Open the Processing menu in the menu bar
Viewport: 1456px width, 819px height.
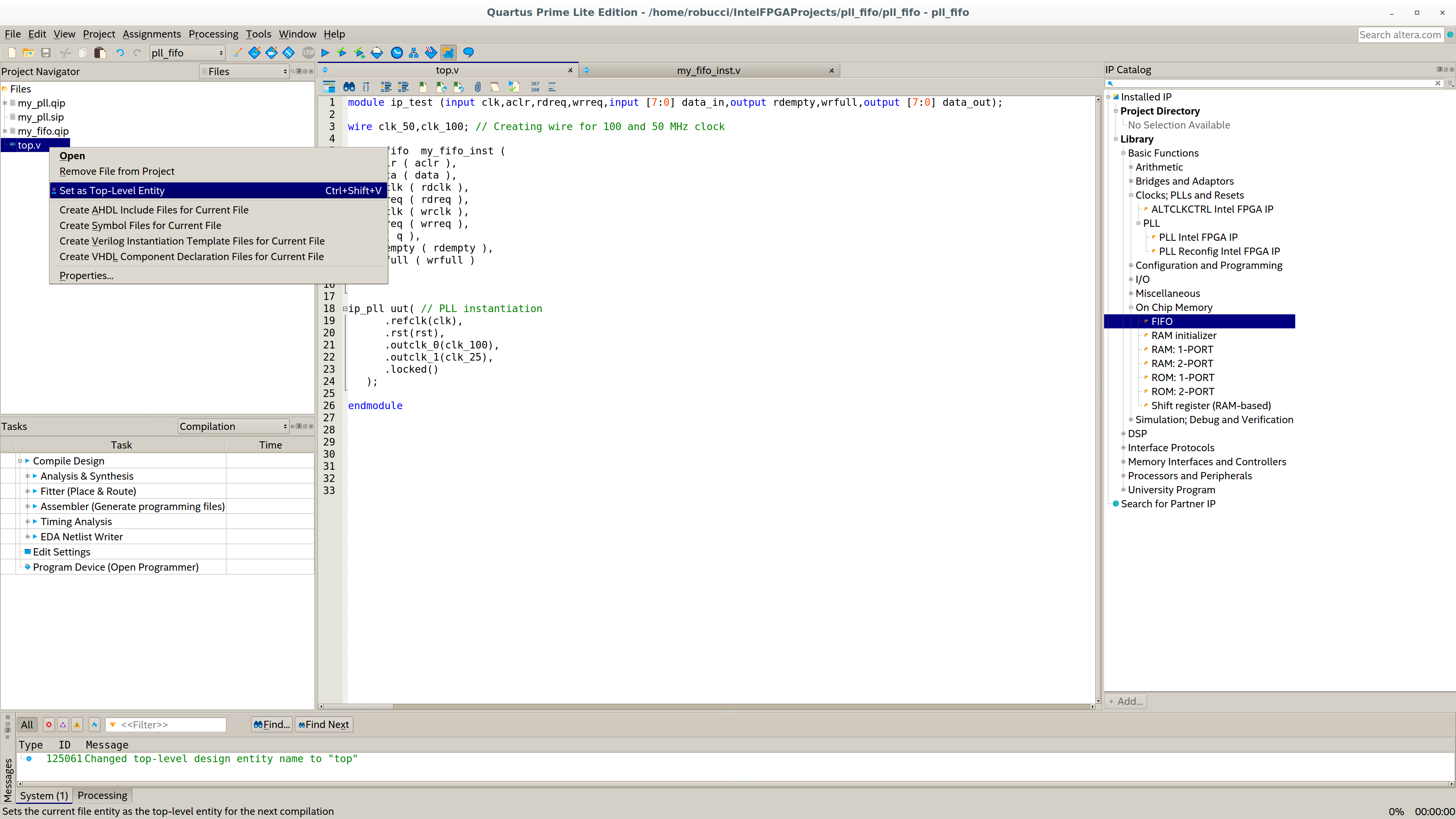pyautogui.click(x=213, y=34)
